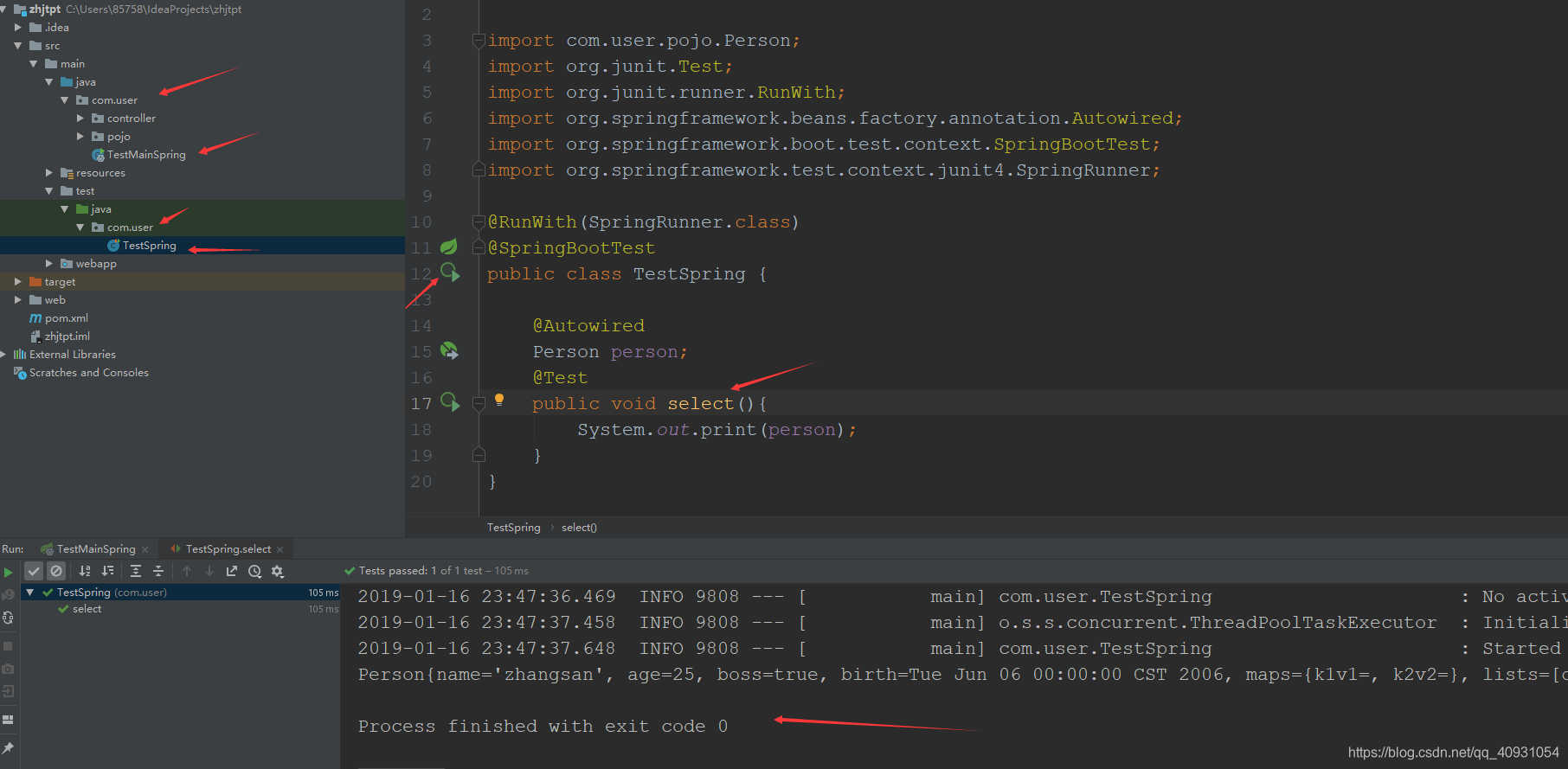Fold select method at line 17

[479, 403]
